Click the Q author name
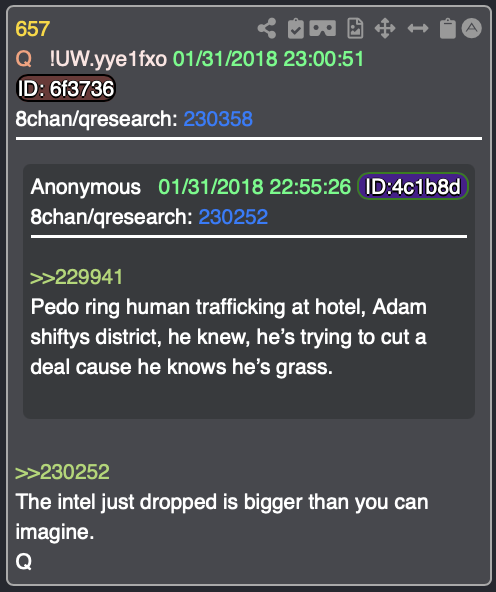Screen dimensions: 496x592 pyautogui.click(x=23, y=59)
